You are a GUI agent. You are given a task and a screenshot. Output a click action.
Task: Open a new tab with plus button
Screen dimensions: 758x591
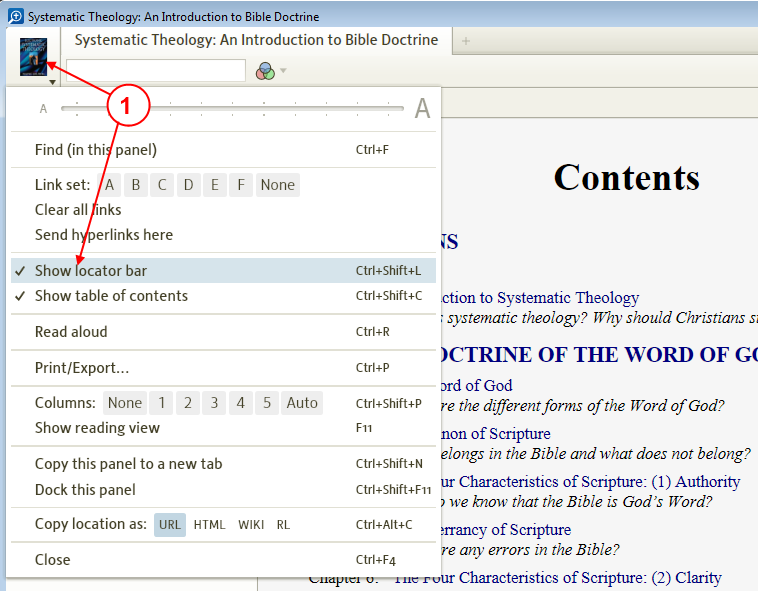click(x=466, y=41)
